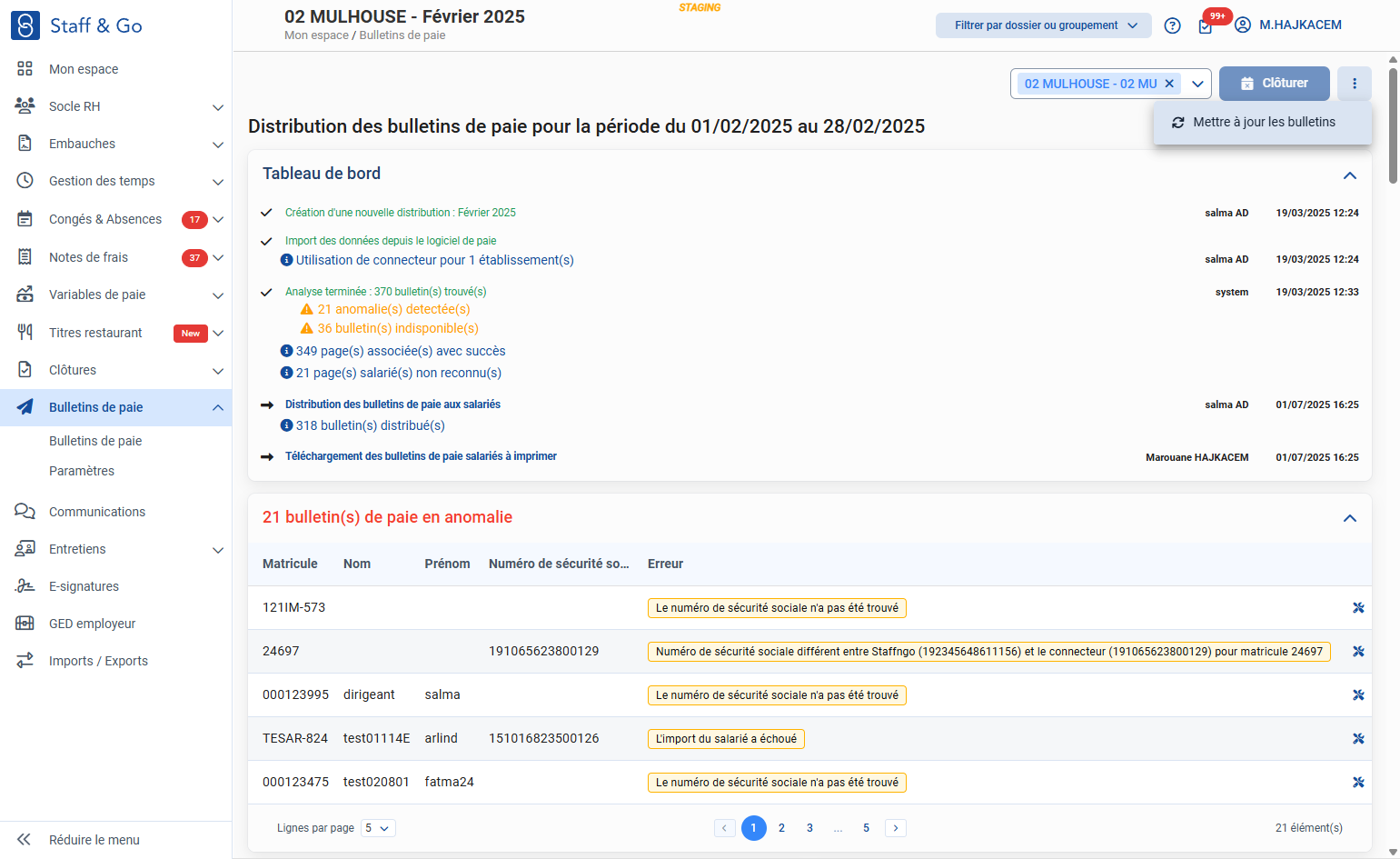Go to next page of anomalies
The width and height of the screenshot is (1400, 859).
896,828
